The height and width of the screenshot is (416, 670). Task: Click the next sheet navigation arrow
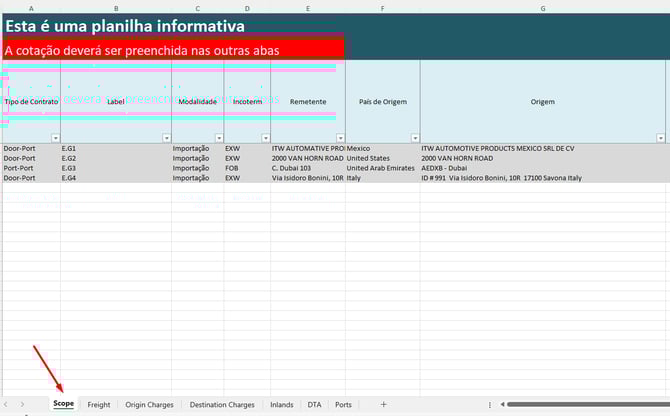coord(23,405)
